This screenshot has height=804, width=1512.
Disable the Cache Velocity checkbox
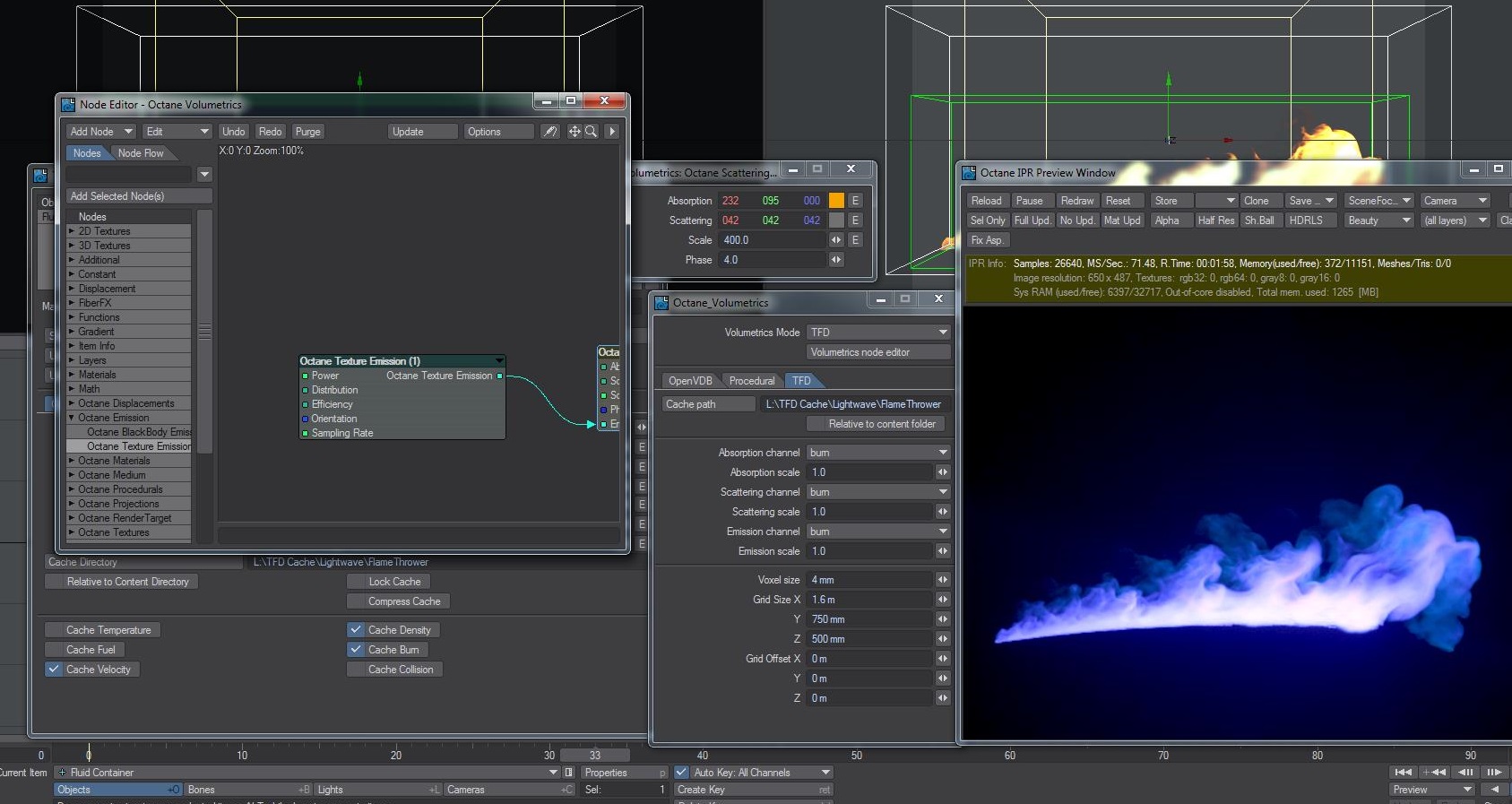point(54,670)
